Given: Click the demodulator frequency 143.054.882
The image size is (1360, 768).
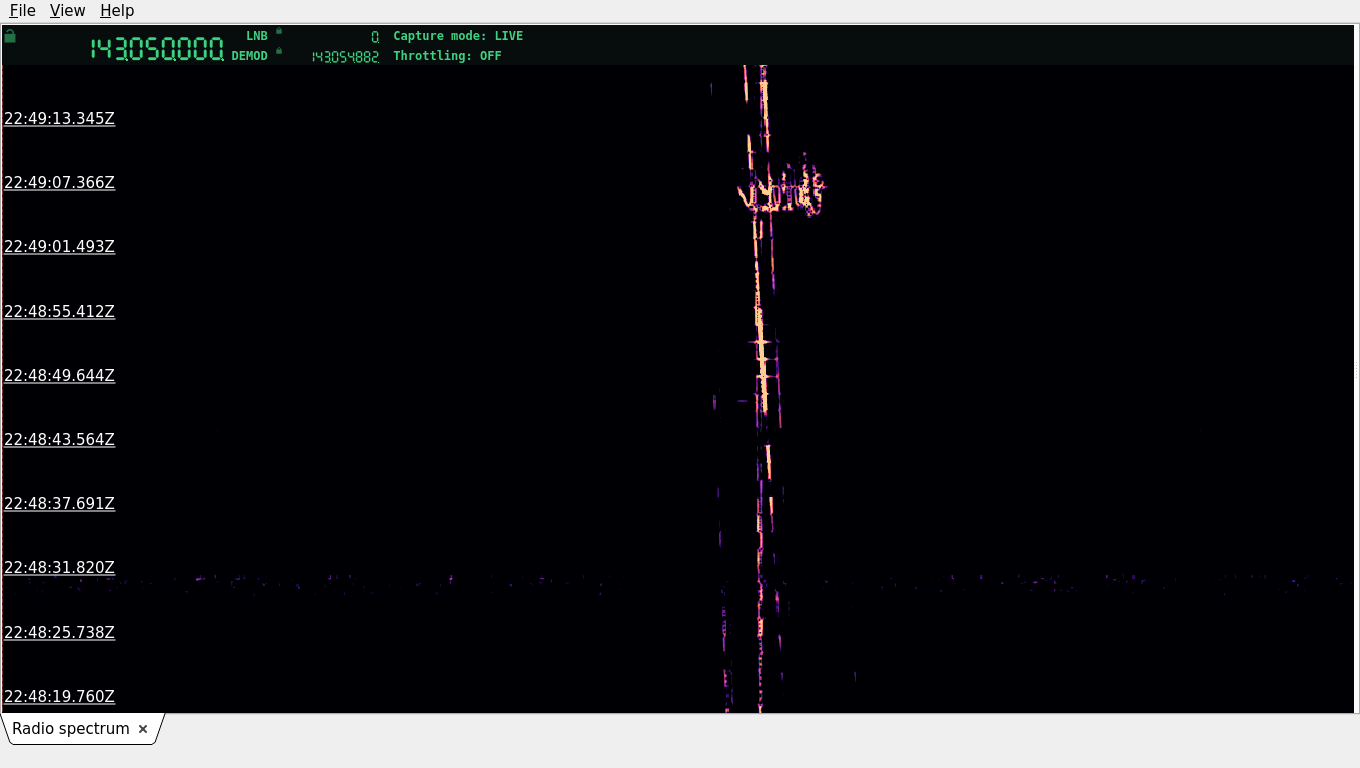Looking at the screenshot, I should coord(345,57).
